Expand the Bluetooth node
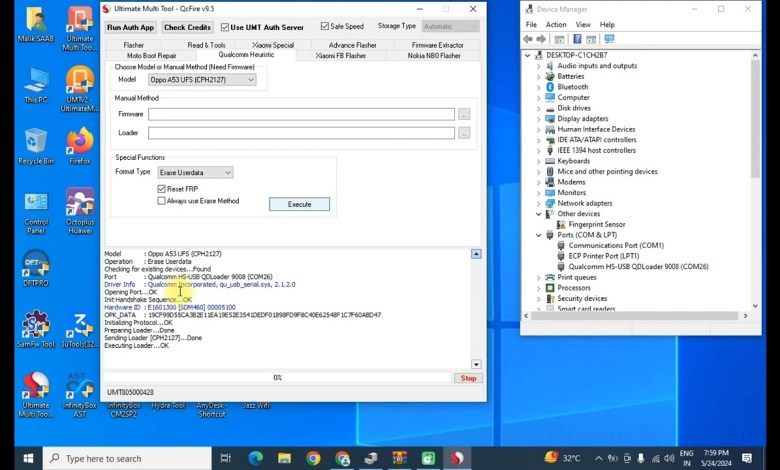 click(x=539, y=87)
